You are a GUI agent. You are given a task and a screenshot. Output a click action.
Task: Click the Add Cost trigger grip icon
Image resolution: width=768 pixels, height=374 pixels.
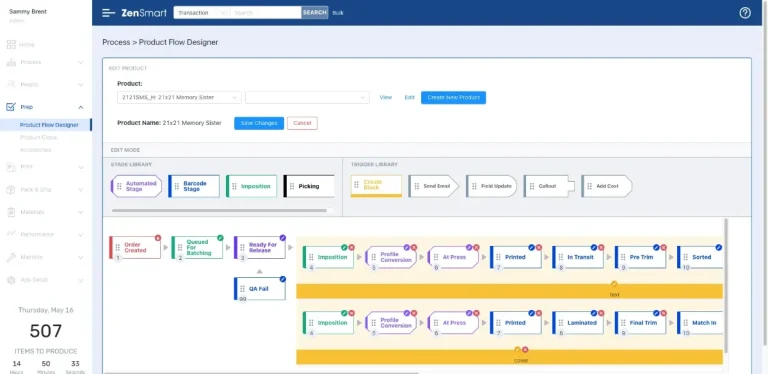590,186
